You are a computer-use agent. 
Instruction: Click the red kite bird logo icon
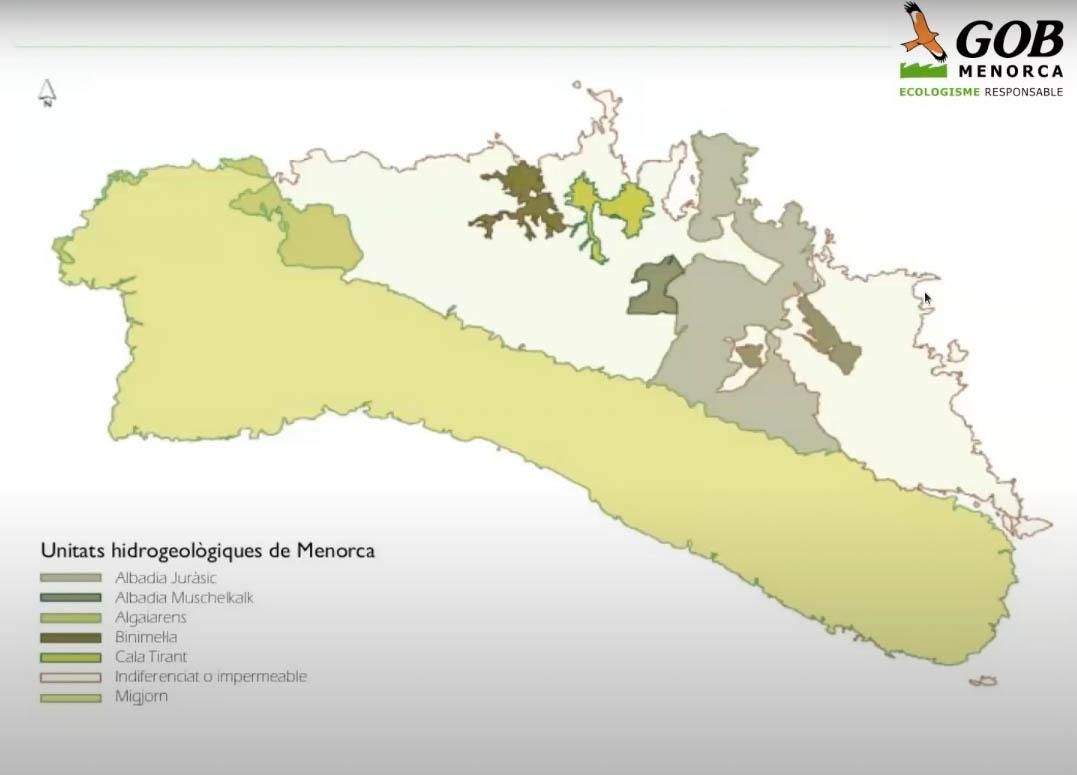click(923, 32)
